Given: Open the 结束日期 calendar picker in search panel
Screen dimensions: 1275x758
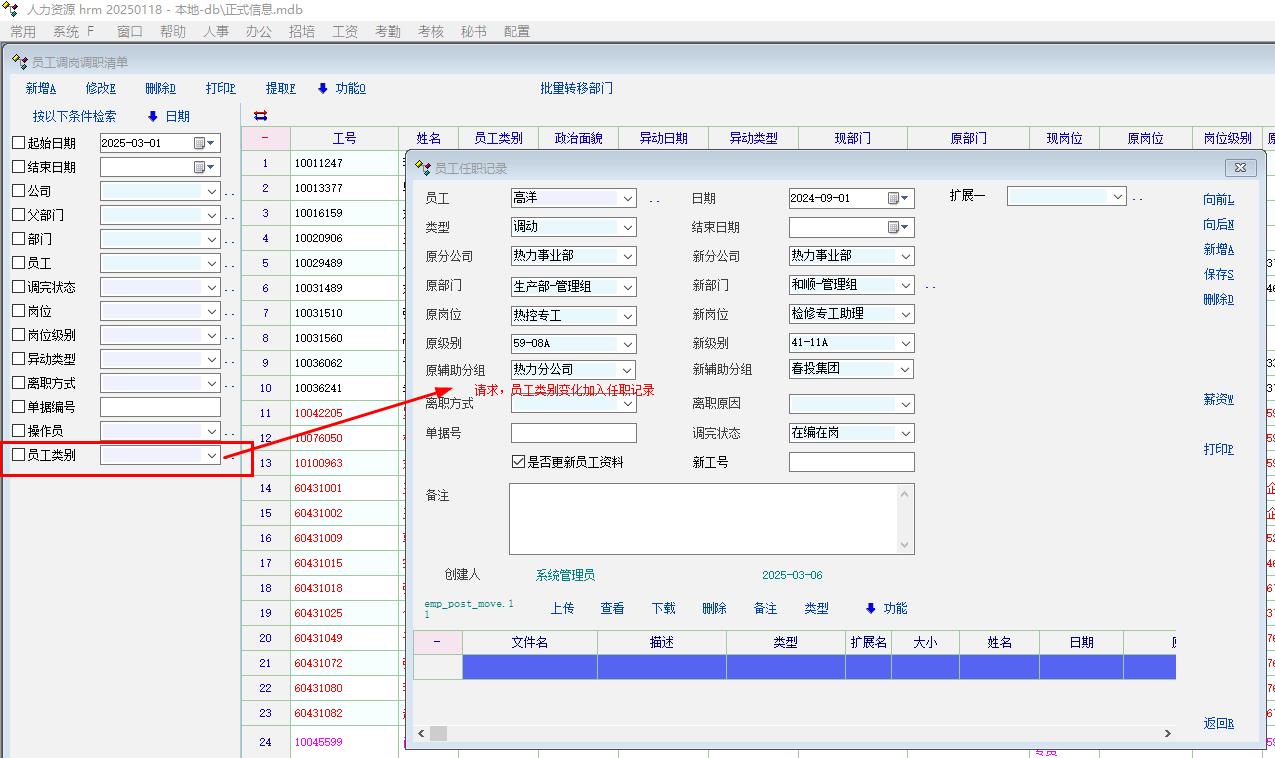Looking at the screenshot, I should coord(200,167).
